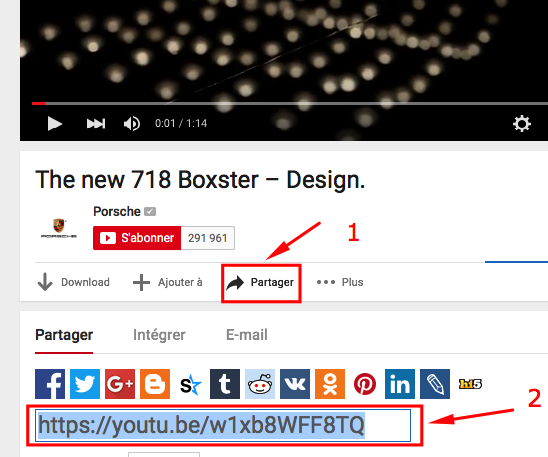The height and width of the screenshot is (457, 548).
Task: Share on LinkedIn icon
Action: 400,384
